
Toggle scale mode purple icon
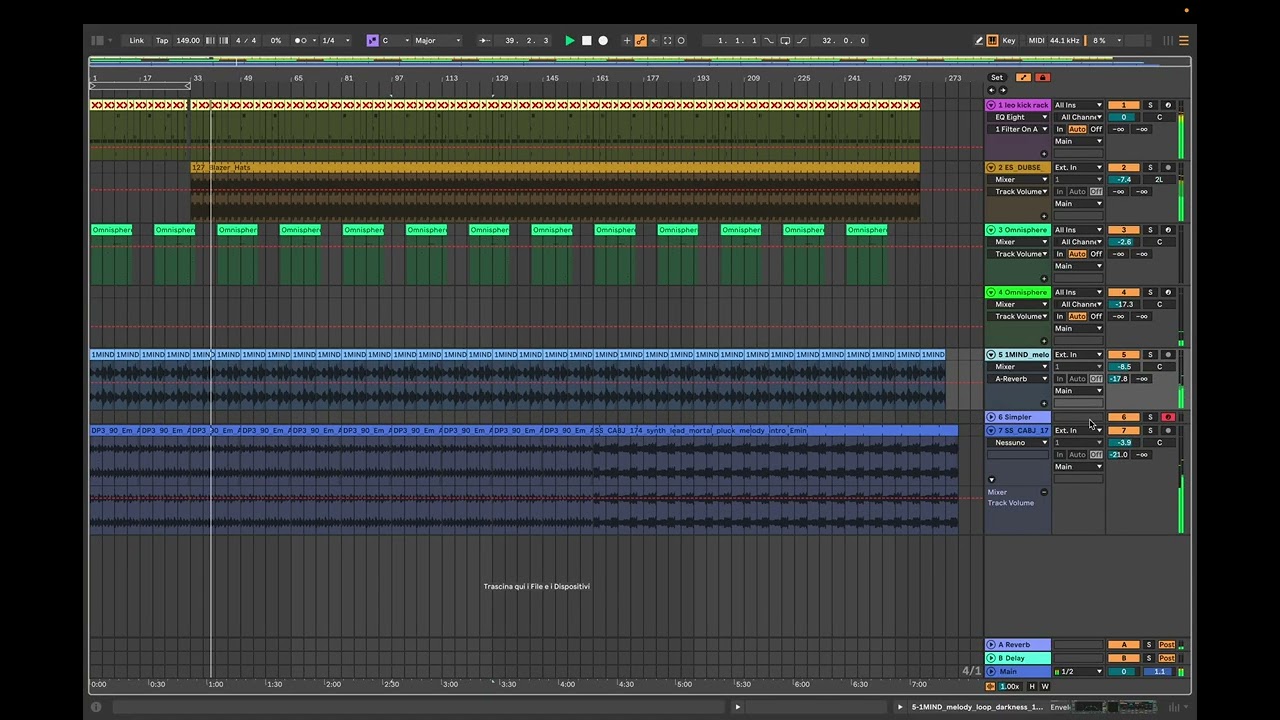(372, 40)
